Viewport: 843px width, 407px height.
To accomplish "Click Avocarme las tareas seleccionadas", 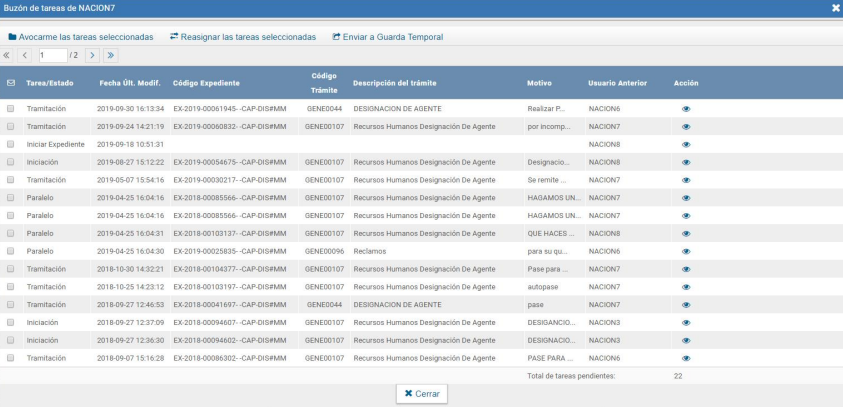I will point(80,37).
